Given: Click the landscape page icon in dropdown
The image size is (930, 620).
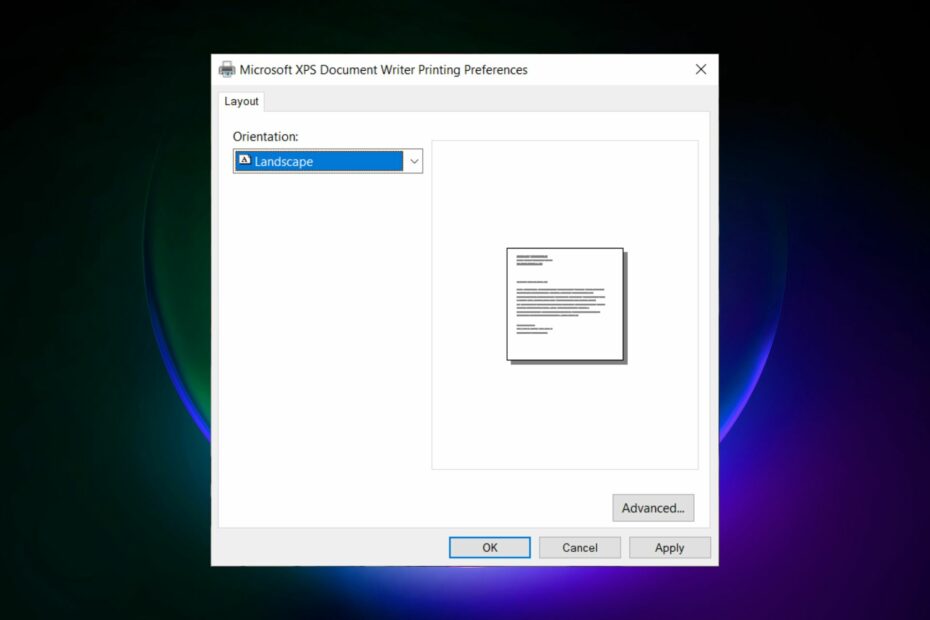Looking at the screenshot, I should point(244,160).
